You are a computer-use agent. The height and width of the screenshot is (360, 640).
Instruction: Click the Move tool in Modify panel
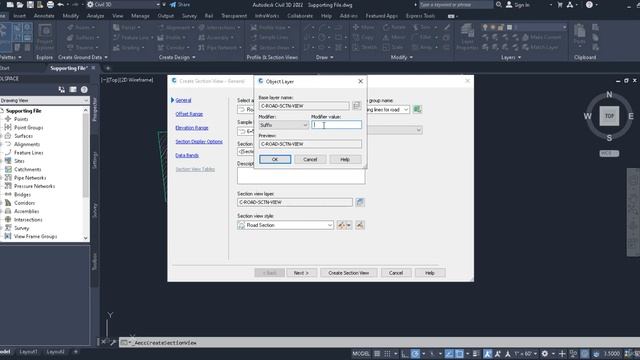point(363,27)
